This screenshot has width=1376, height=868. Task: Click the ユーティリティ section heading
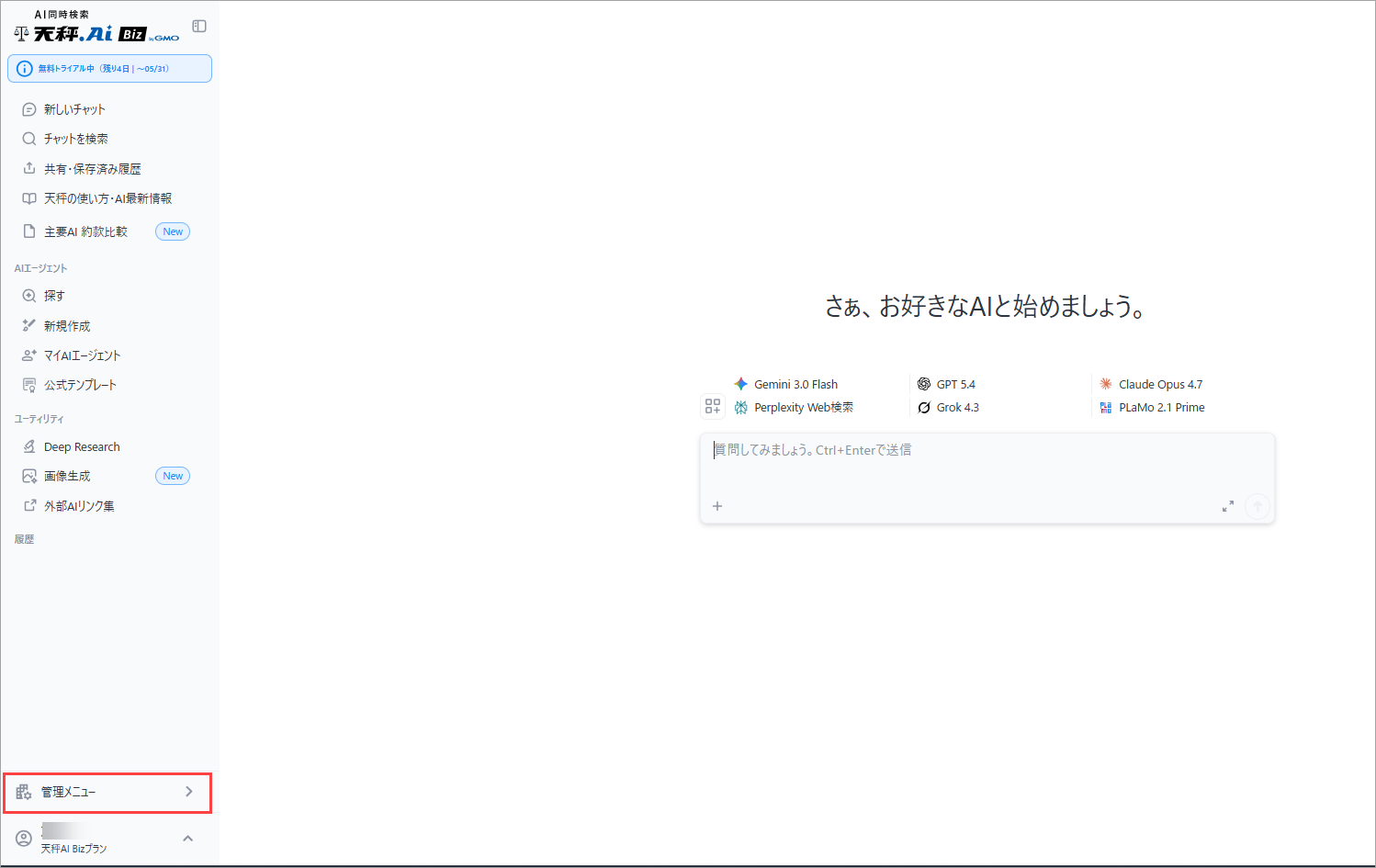[x=39, y=419]
